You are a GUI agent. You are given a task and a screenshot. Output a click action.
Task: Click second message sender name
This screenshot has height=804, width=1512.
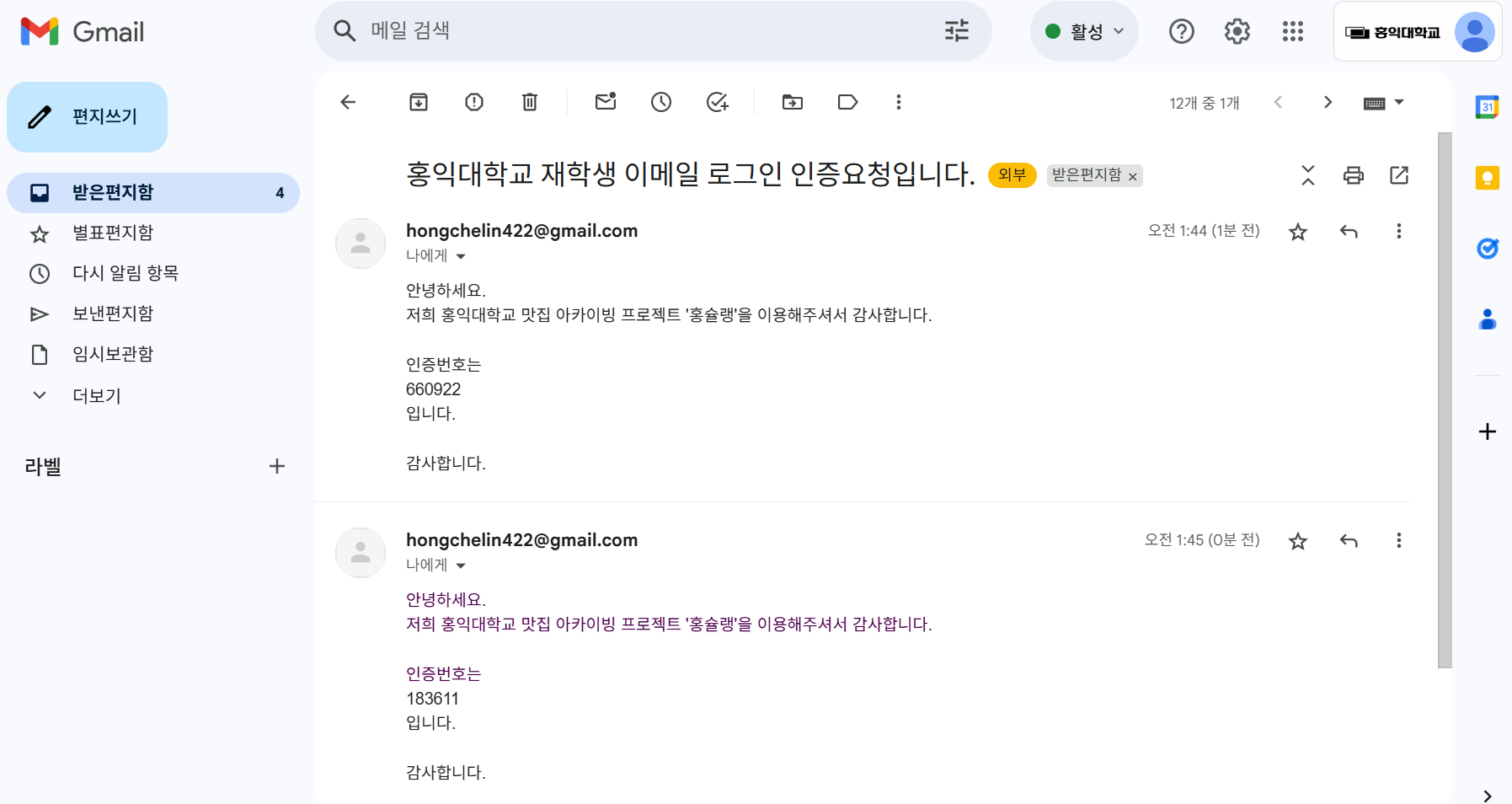(522, 540)
